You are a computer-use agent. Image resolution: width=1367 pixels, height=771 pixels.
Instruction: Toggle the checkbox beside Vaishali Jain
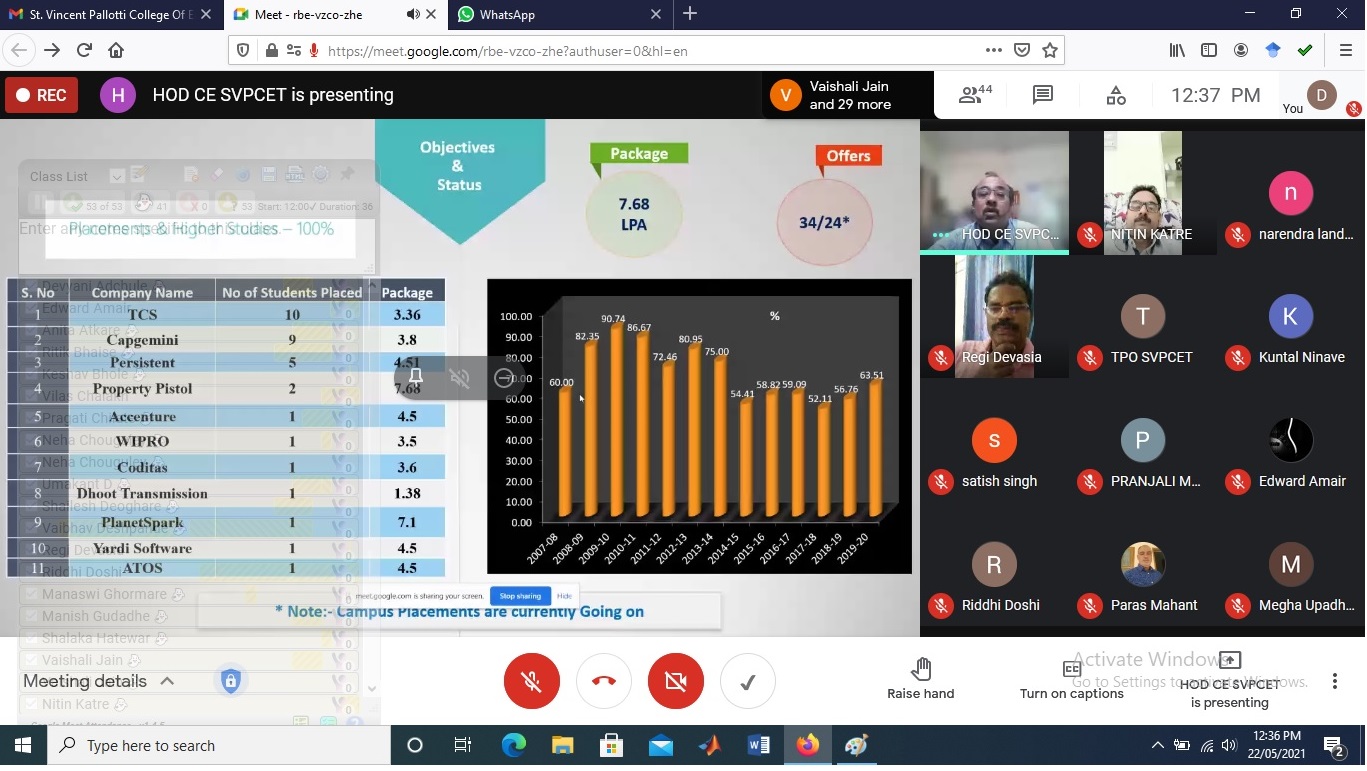pyautogui.click(x=30, y=660)
